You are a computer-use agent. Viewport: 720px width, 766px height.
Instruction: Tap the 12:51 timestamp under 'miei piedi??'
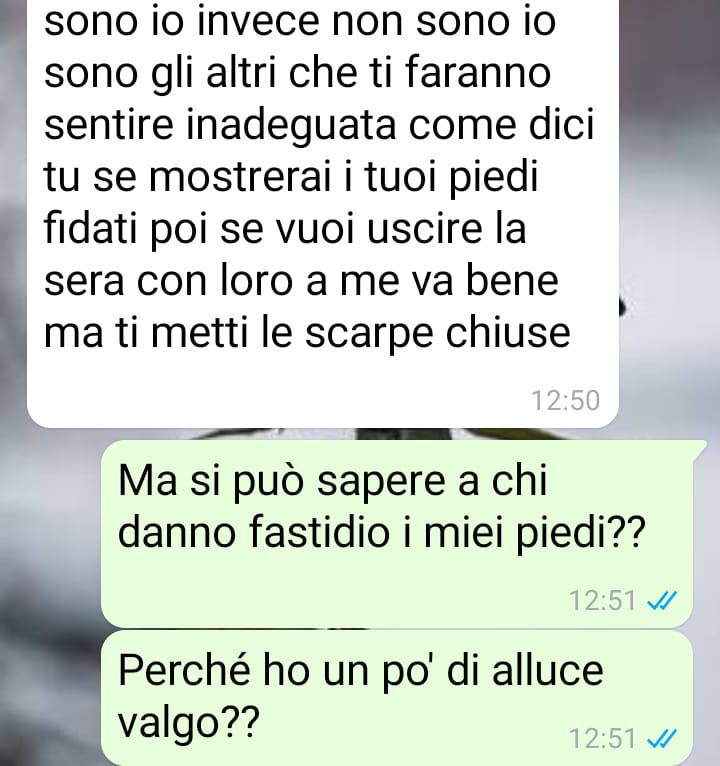602,600
